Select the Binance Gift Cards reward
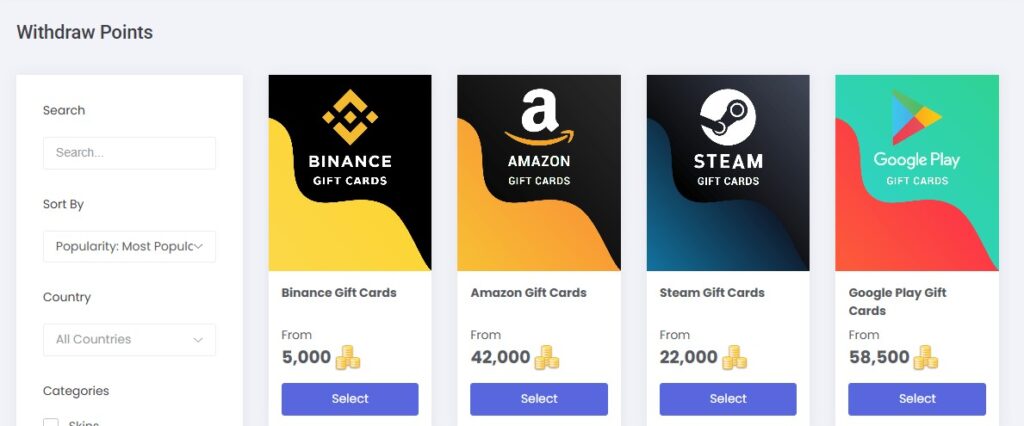Viewport: 1024px width, 426px height. point(350,399)
